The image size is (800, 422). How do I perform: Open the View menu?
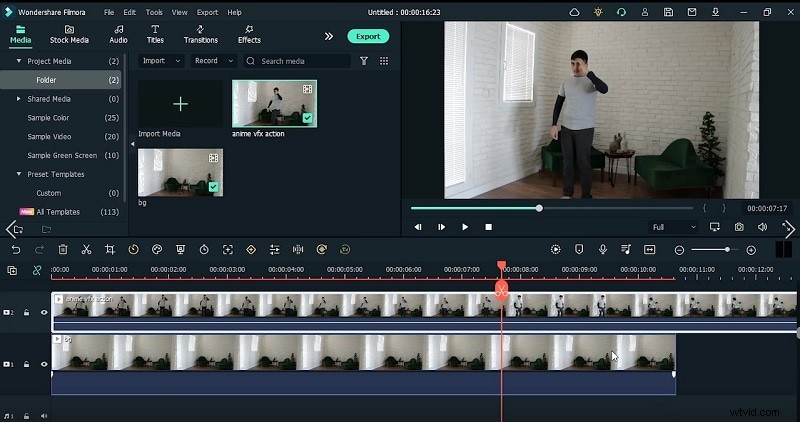click(x=179, y=12)
